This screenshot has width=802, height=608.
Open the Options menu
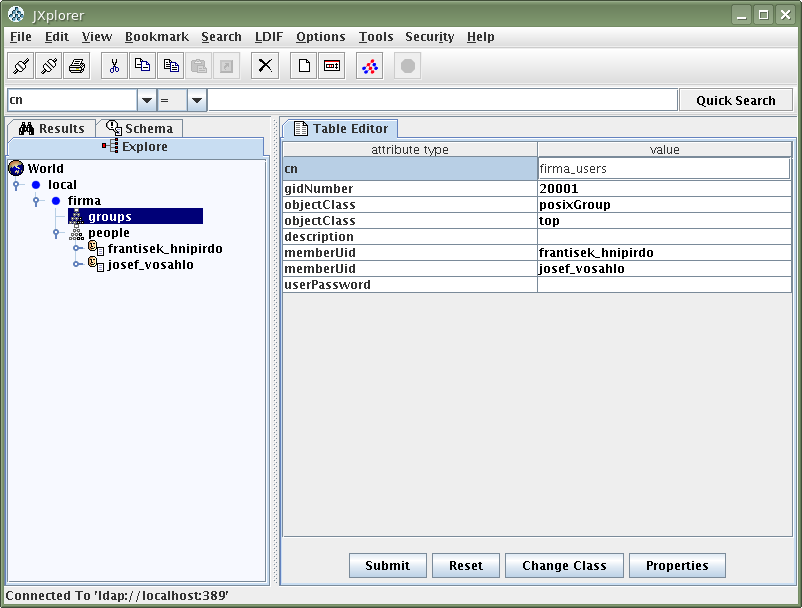[x=321, y=37]
